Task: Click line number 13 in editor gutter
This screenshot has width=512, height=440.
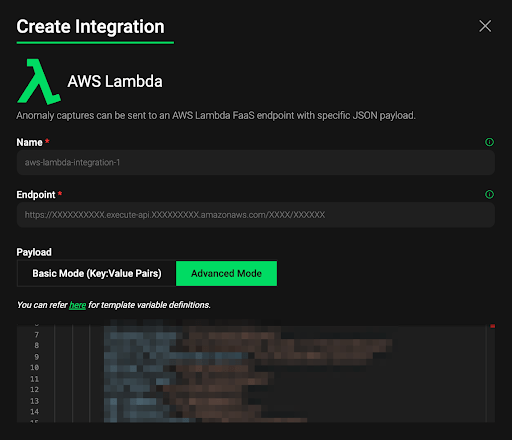Action: point(35,401)
